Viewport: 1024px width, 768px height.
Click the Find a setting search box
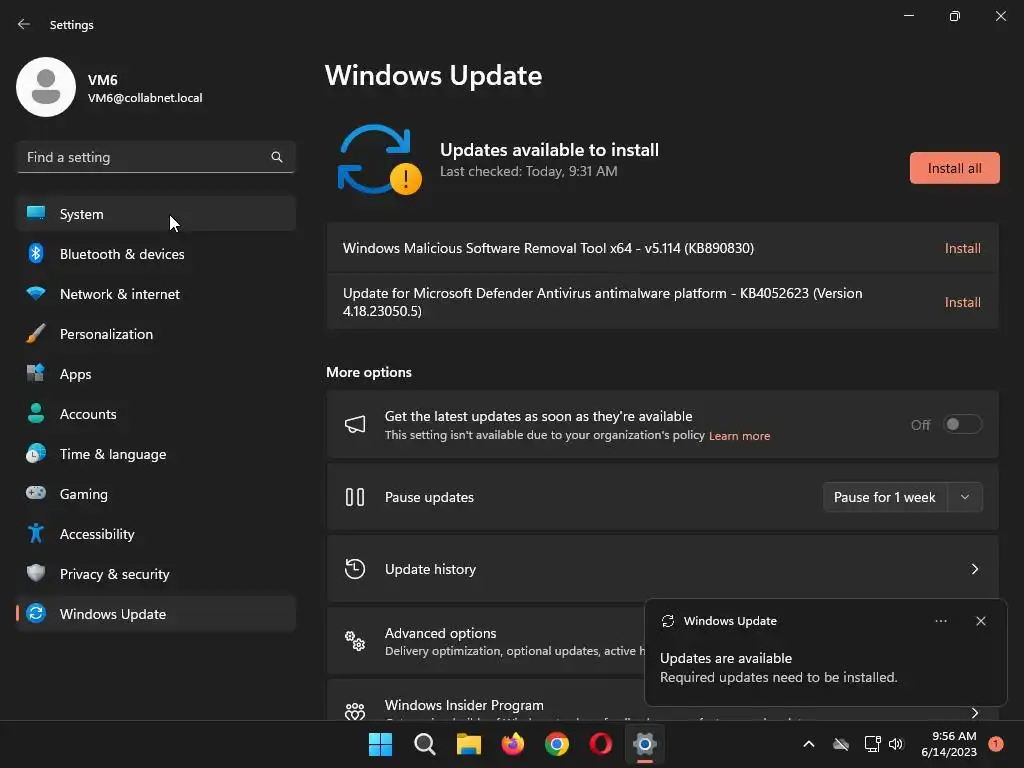[x=156, y=157]
